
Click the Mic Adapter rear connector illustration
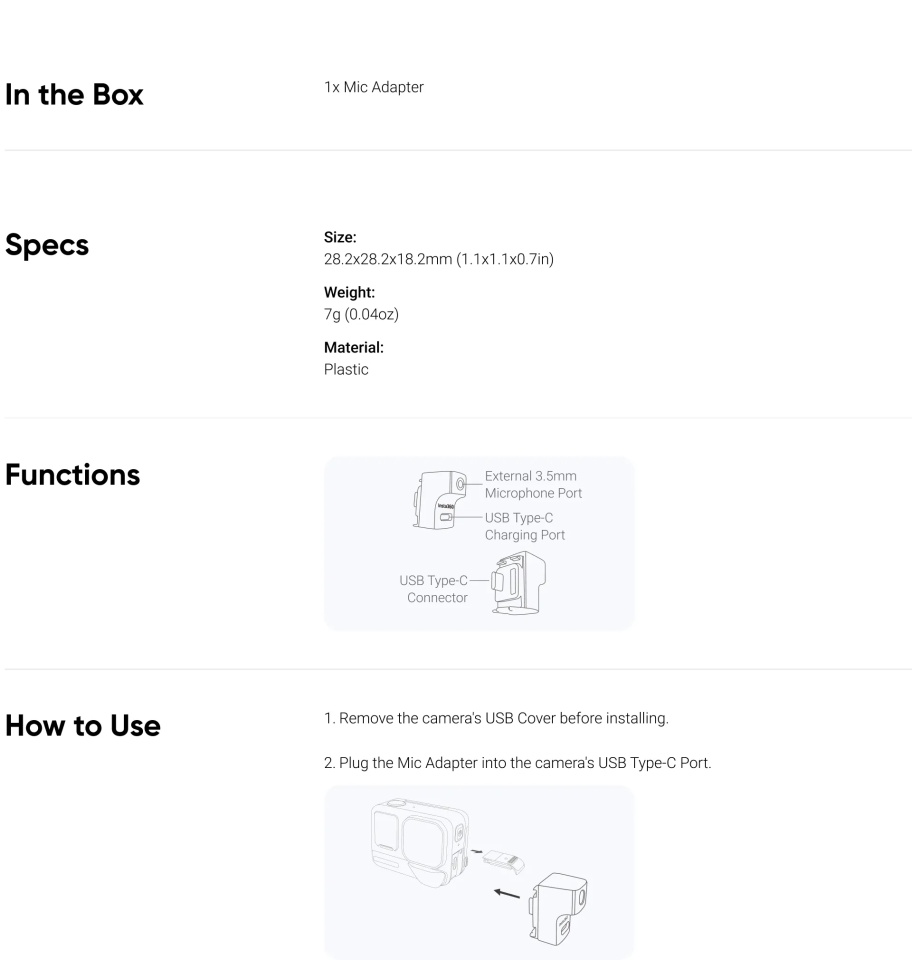[x=518, y=583]
